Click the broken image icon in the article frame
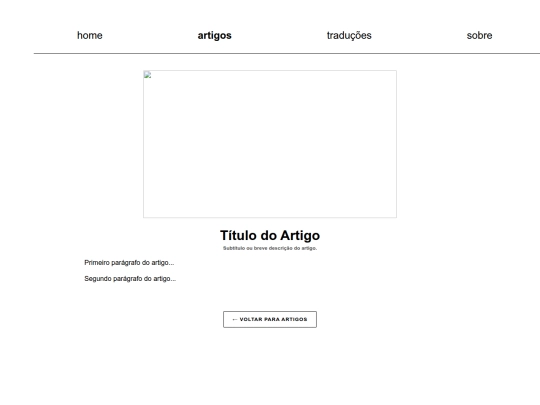The image size is (540, 405). coord(147,75)
